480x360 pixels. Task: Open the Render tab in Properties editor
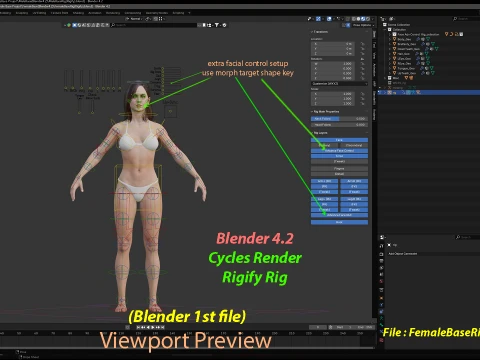[x=381, y=254]
